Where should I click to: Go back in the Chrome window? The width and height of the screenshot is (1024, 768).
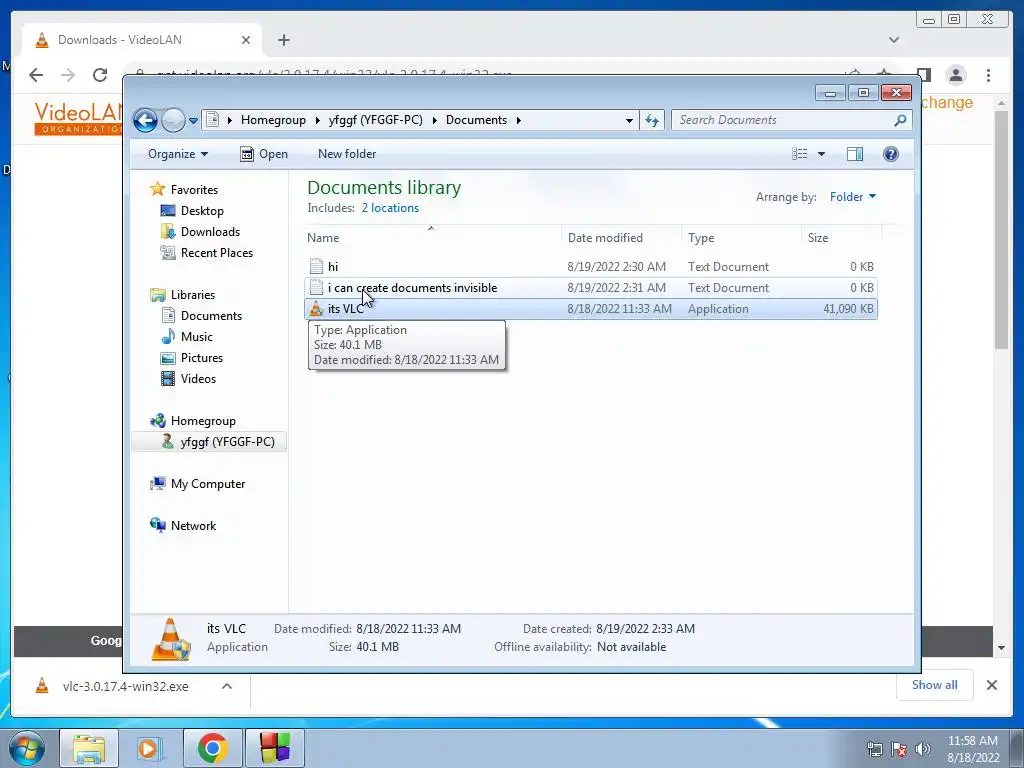point(36,75)
